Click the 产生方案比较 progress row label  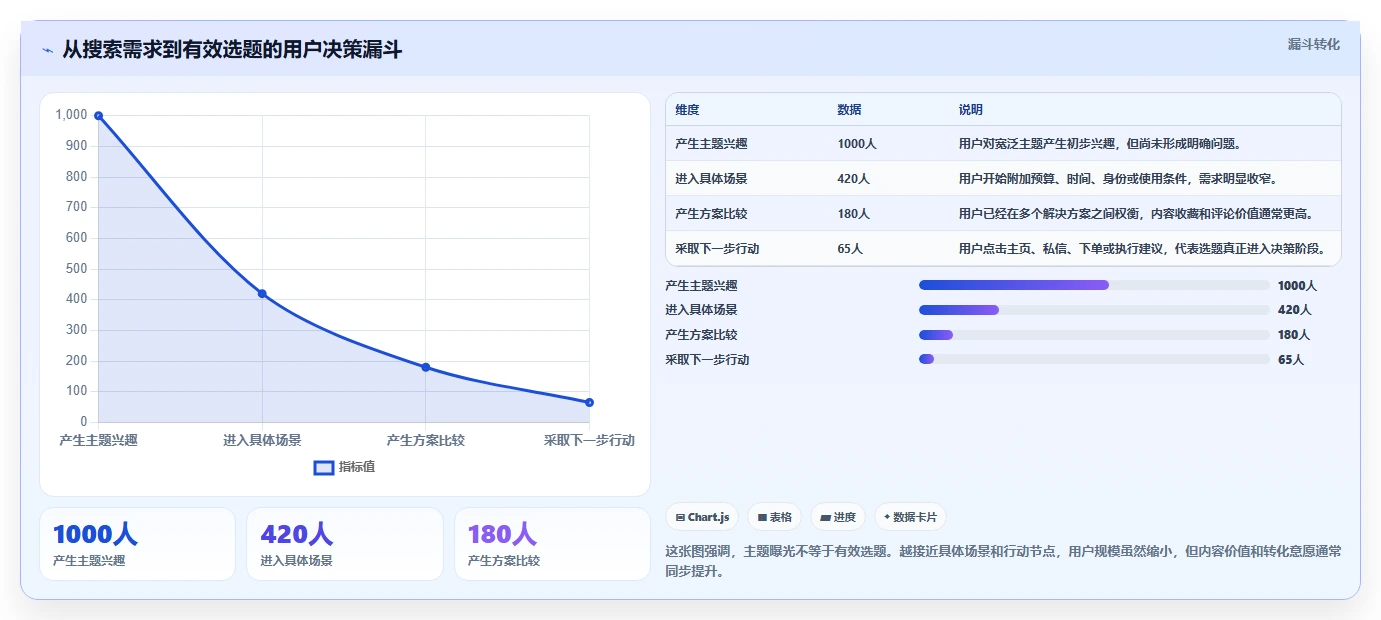point(701,335)
